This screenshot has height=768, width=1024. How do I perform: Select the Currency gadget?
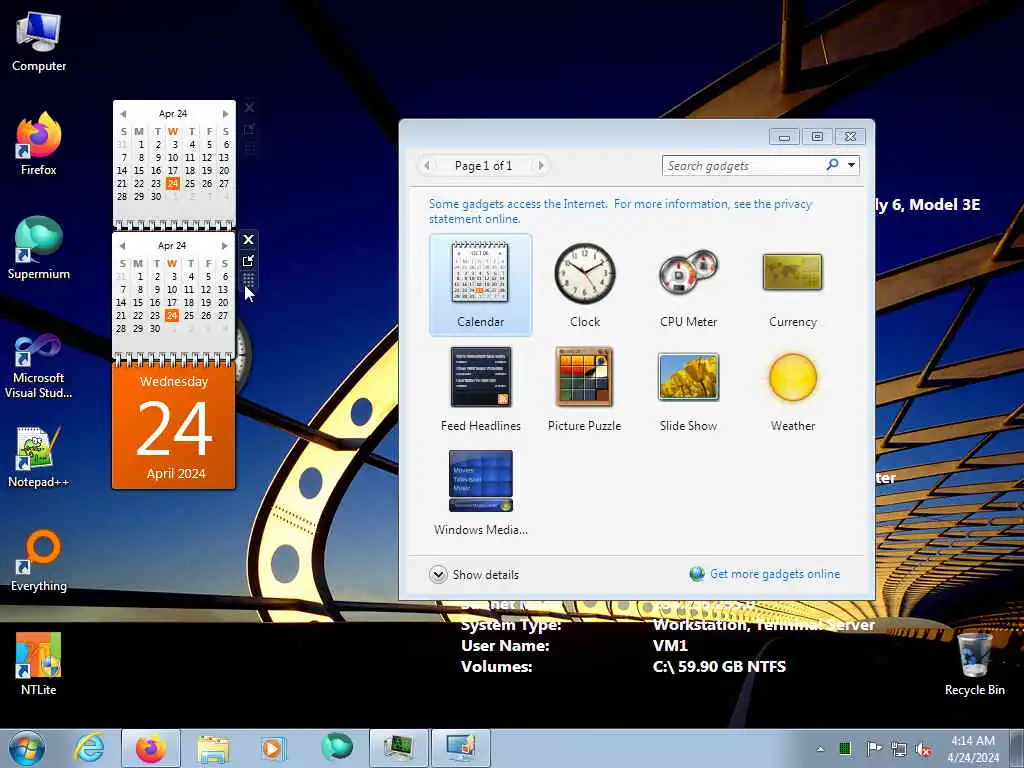pyautogui.click(x=792, y=285)
